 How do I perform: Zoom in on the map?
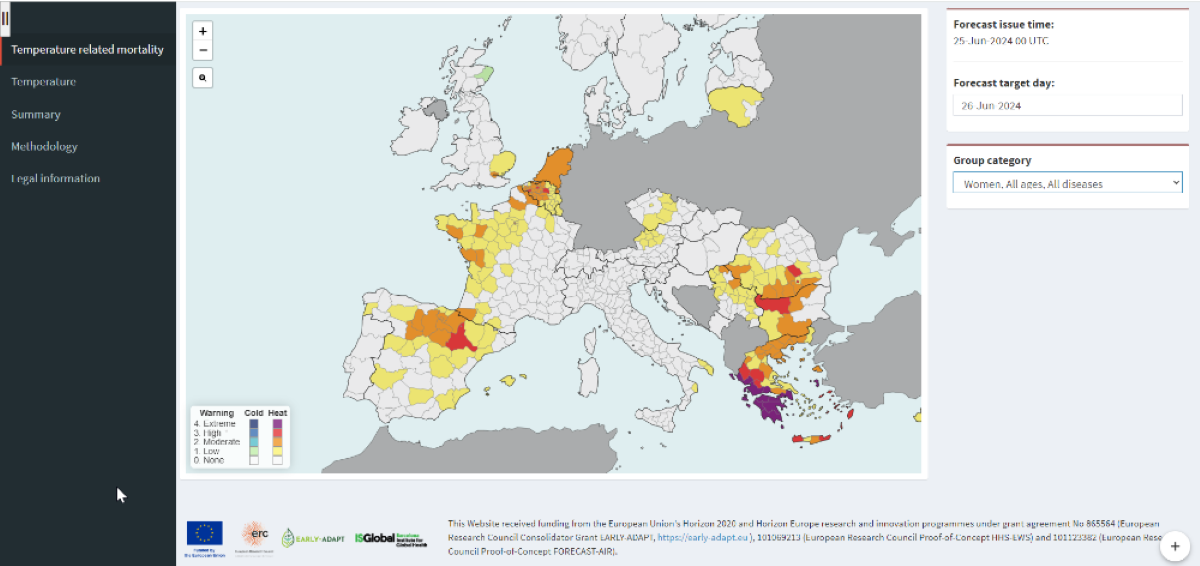point(203,32)
